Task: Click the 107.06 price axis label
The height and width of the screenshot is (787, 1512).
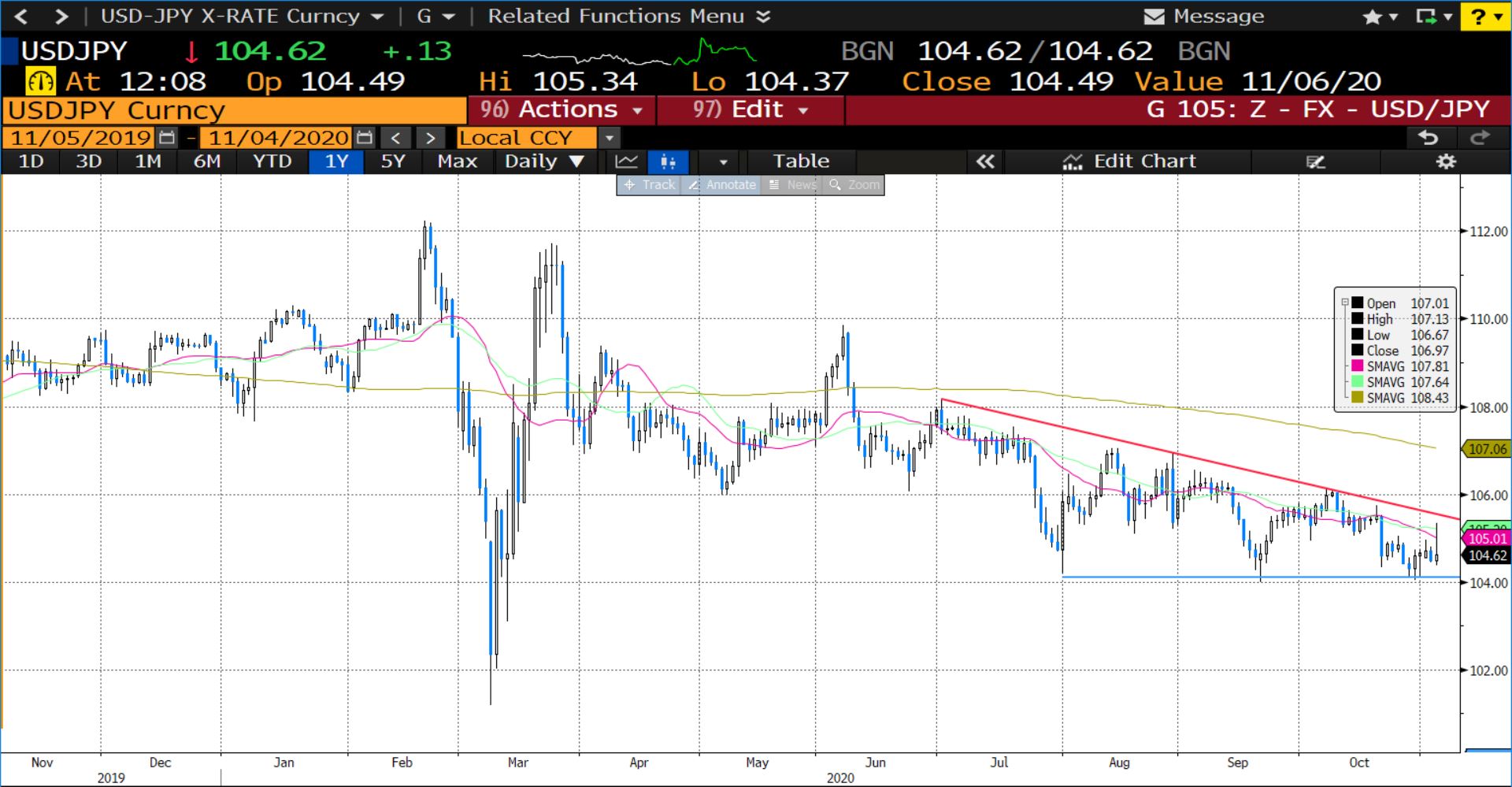Action: pos(1486,449)
